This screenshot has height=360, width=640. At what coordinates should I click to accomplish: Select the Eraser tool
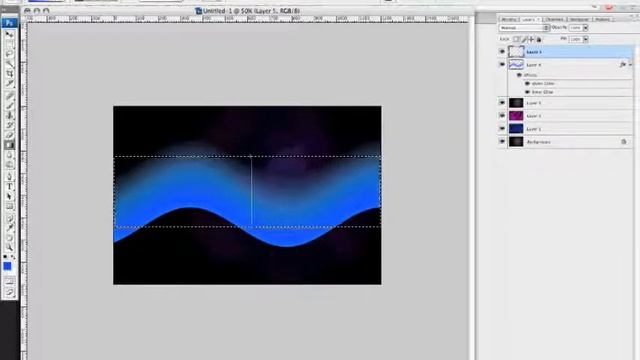click(9, 135)
